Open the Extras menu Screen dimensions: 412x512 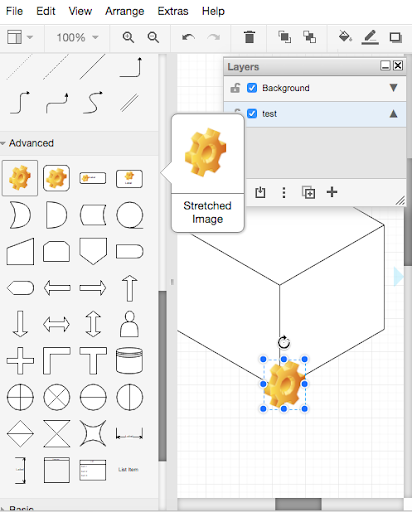[173, 11]
